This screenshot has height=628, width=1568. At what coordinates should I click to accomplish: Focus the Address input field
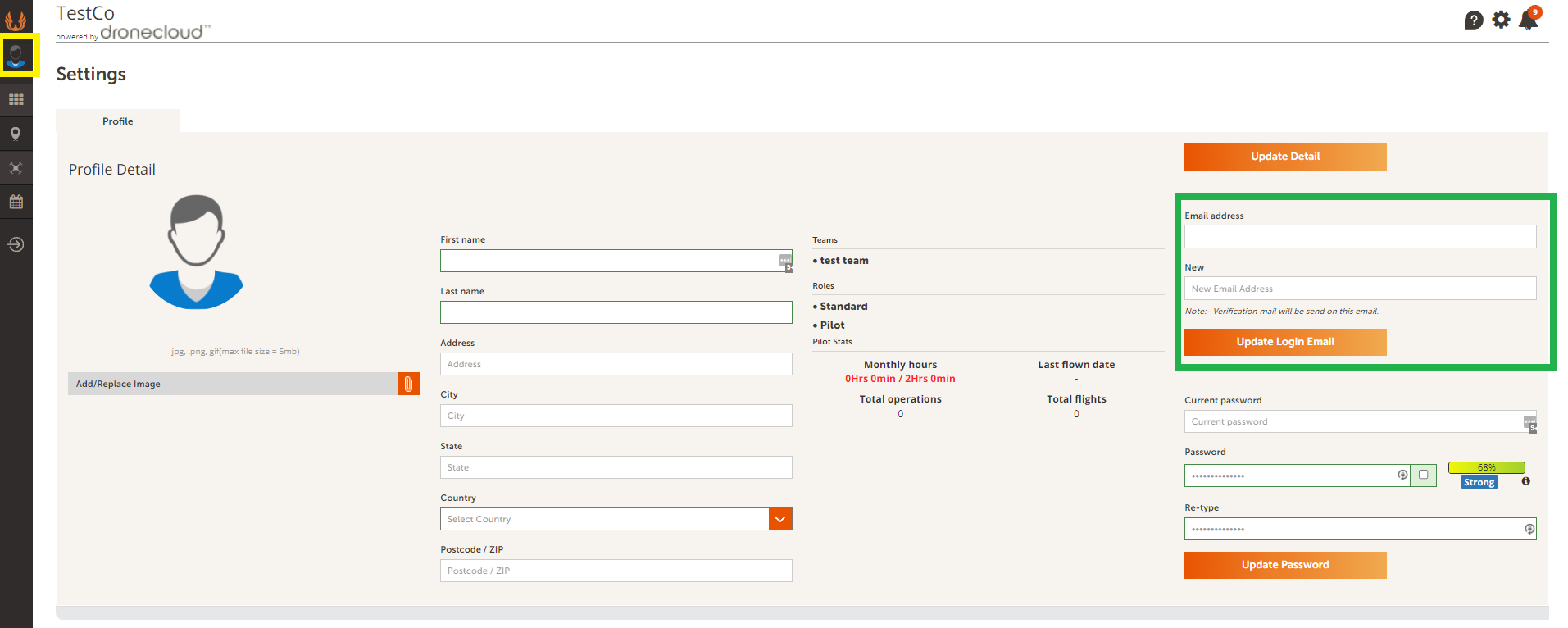tap(616, 364)
